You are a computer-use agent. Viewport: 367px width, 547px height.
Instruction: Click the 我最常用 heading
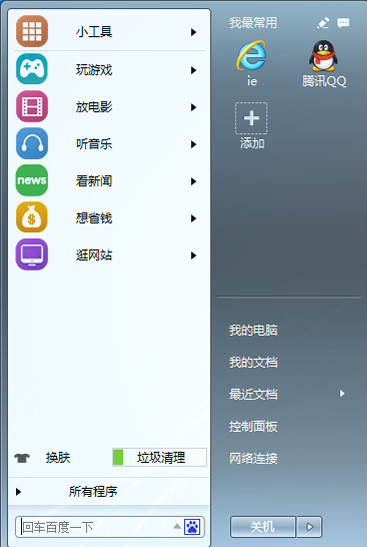253,23
